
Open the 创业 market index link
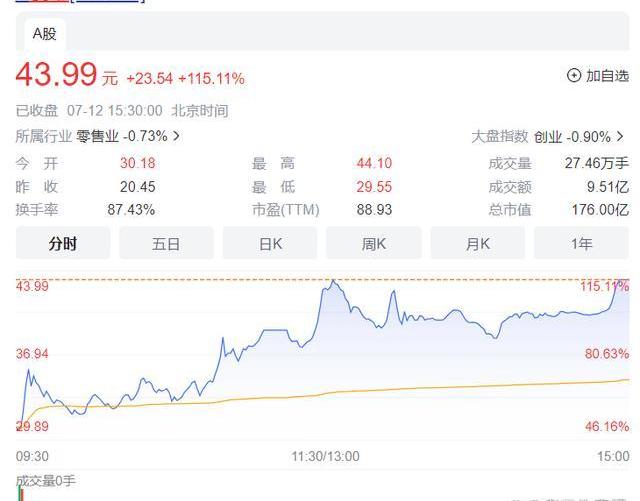548,136
